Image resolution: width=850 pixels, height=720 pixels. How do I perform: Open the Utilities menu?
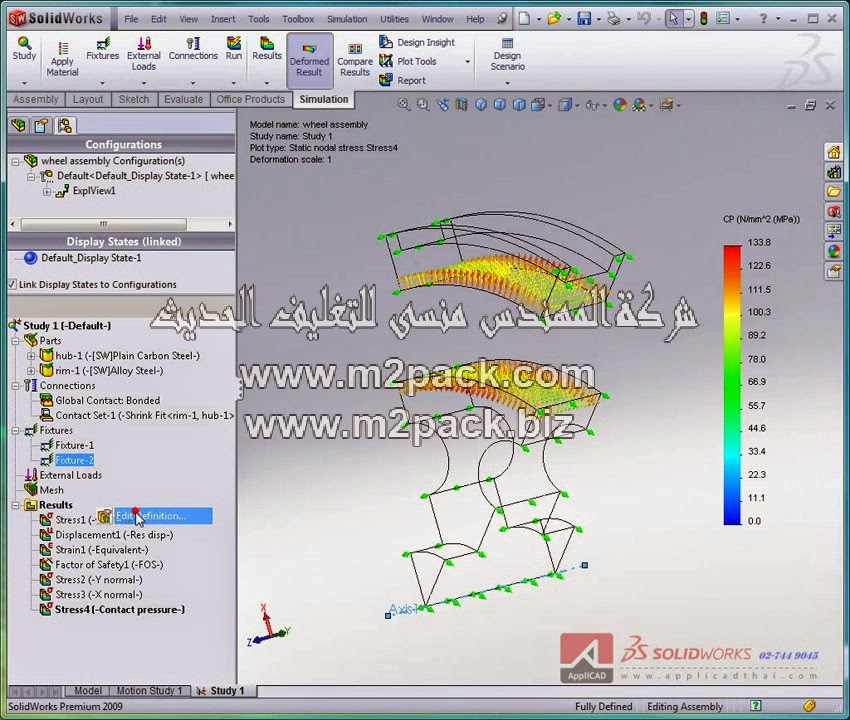(x=394, y=19)
